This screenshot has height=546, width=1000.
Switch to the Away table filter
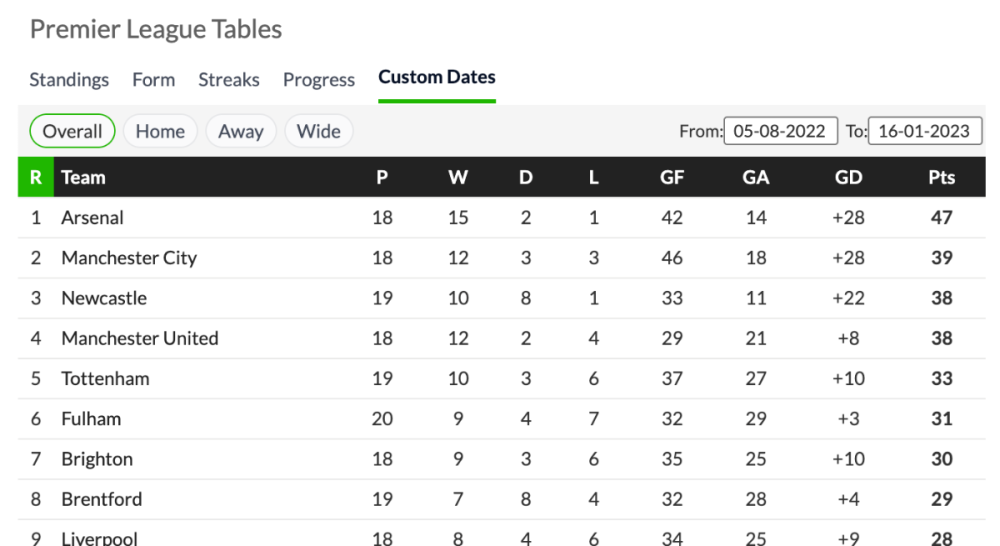pos(240,131)
